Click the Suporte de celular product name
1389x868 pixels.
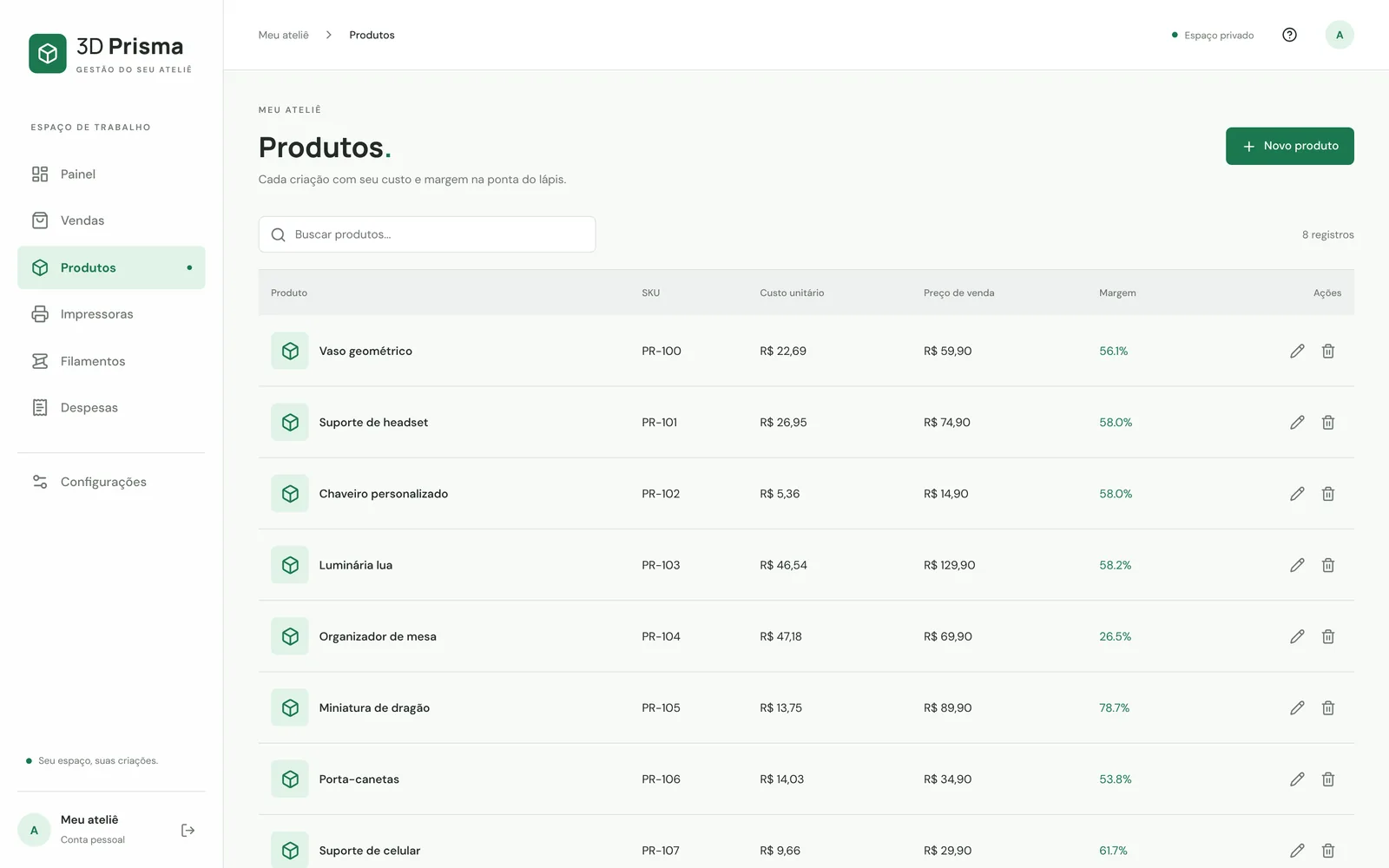click(369, 851)
